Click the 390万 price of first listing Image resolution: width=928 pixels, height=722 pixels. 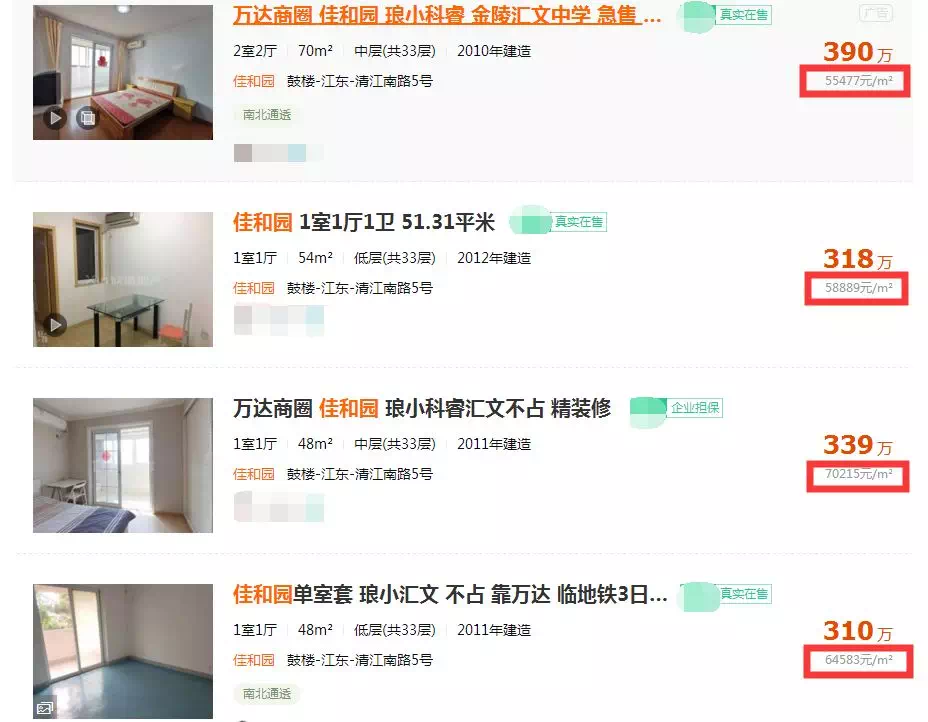(858, 52)
